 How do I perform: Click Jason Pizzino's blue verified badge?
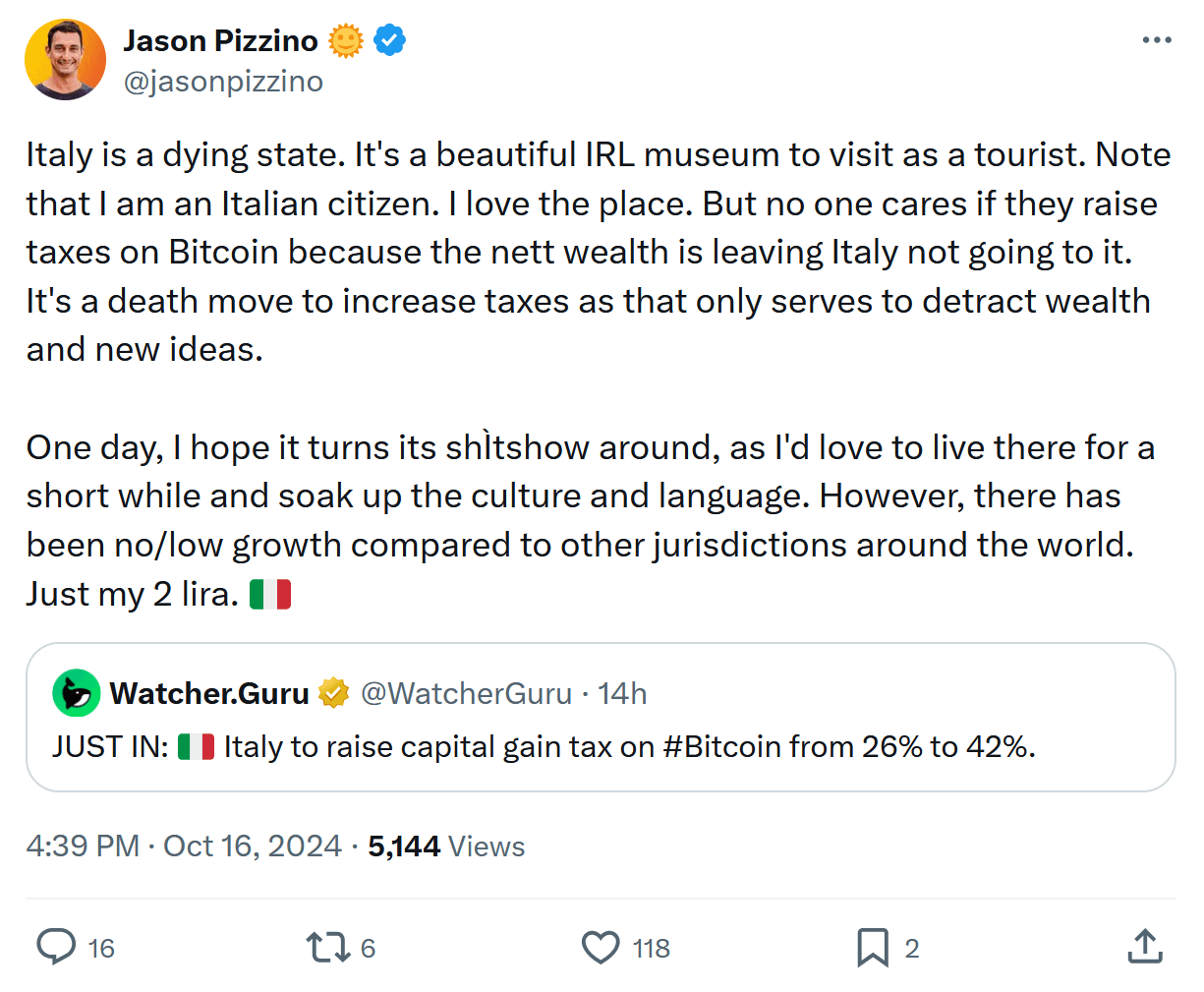click(x=390, y=40)
